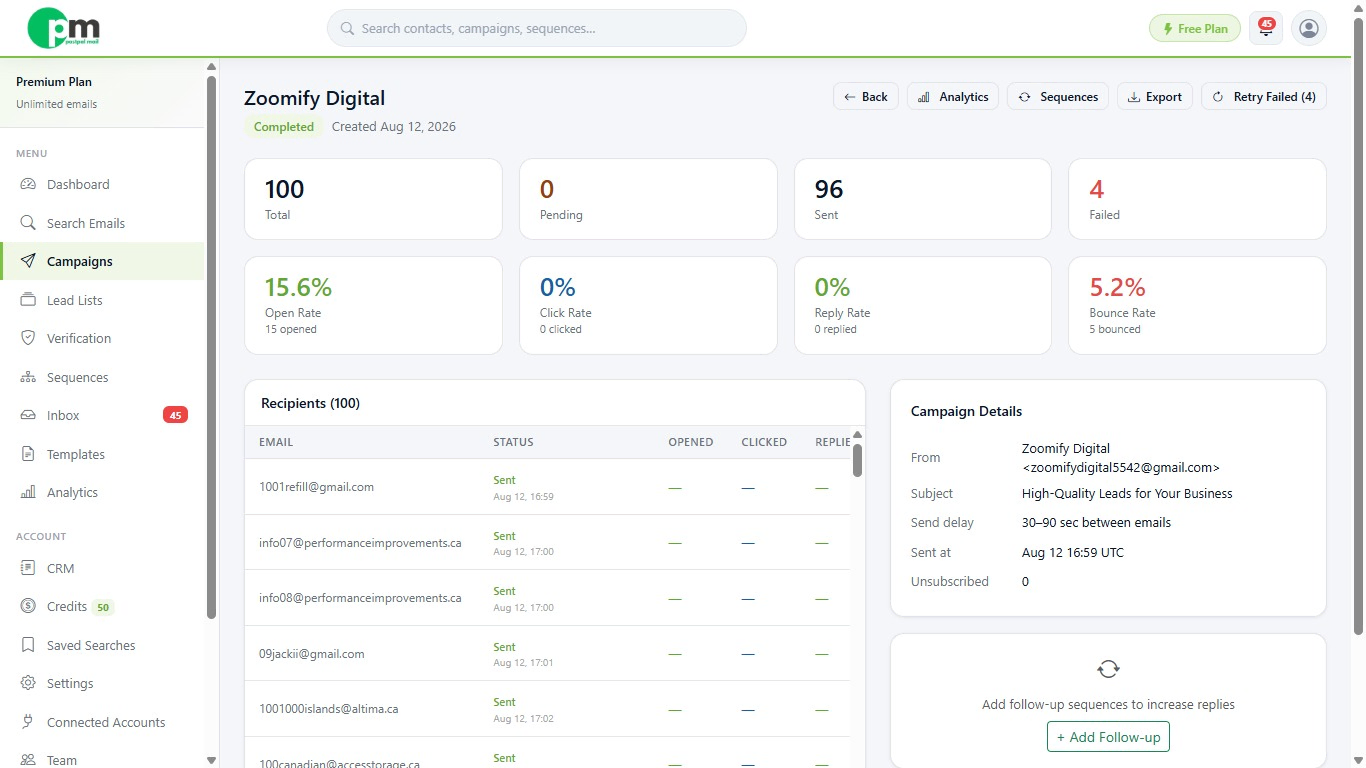Click the Templates document icon
Screen dimensions: 1366x768
click(28, 454)
